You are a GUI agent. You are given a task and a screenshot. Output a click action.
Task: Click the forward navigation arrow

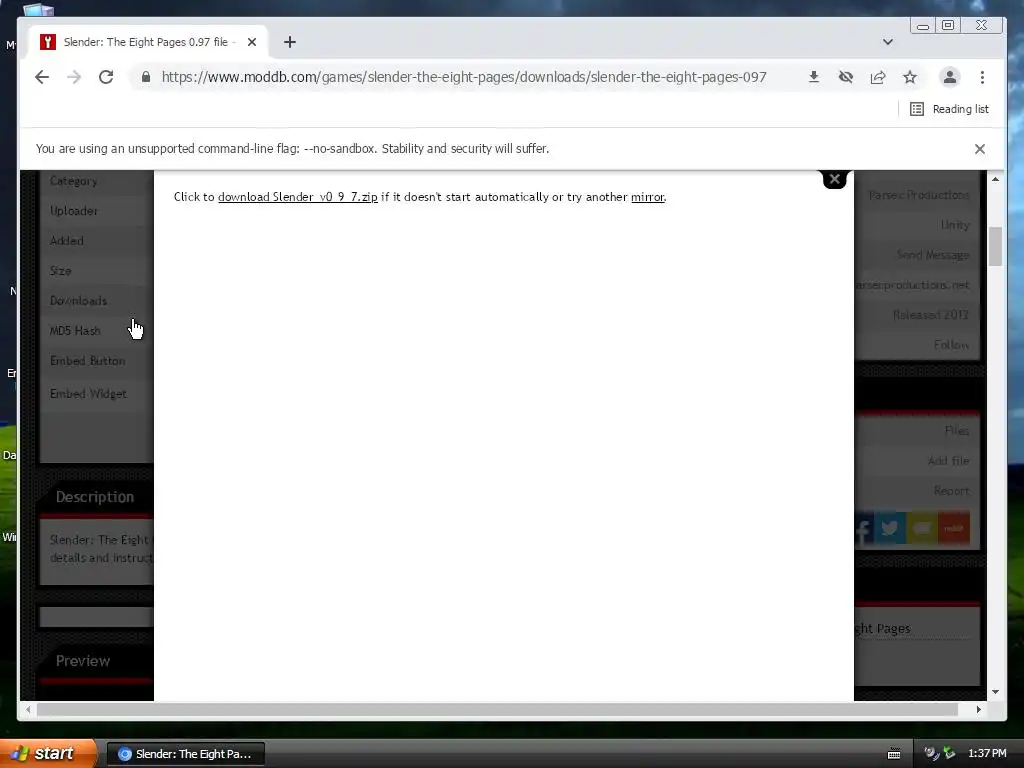[74, 77]
